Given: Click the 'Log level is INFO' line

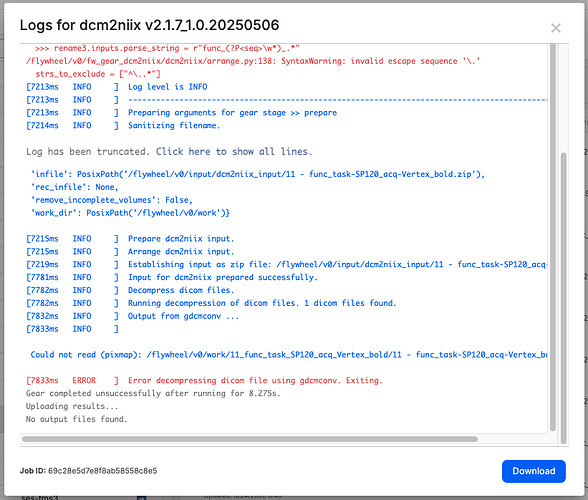Looking at the screenshot, I should point(117,87).
